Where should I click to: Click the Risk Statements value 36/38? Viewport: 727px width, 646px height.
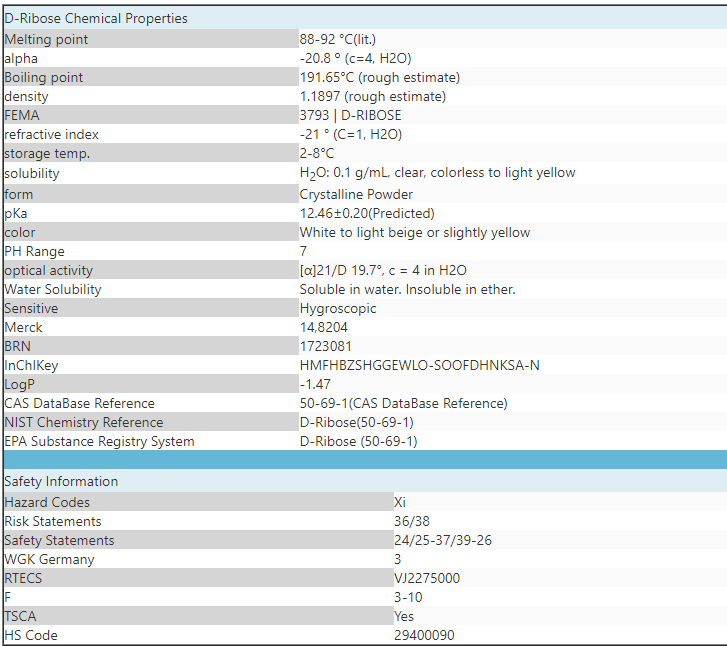tap(412, 521)
